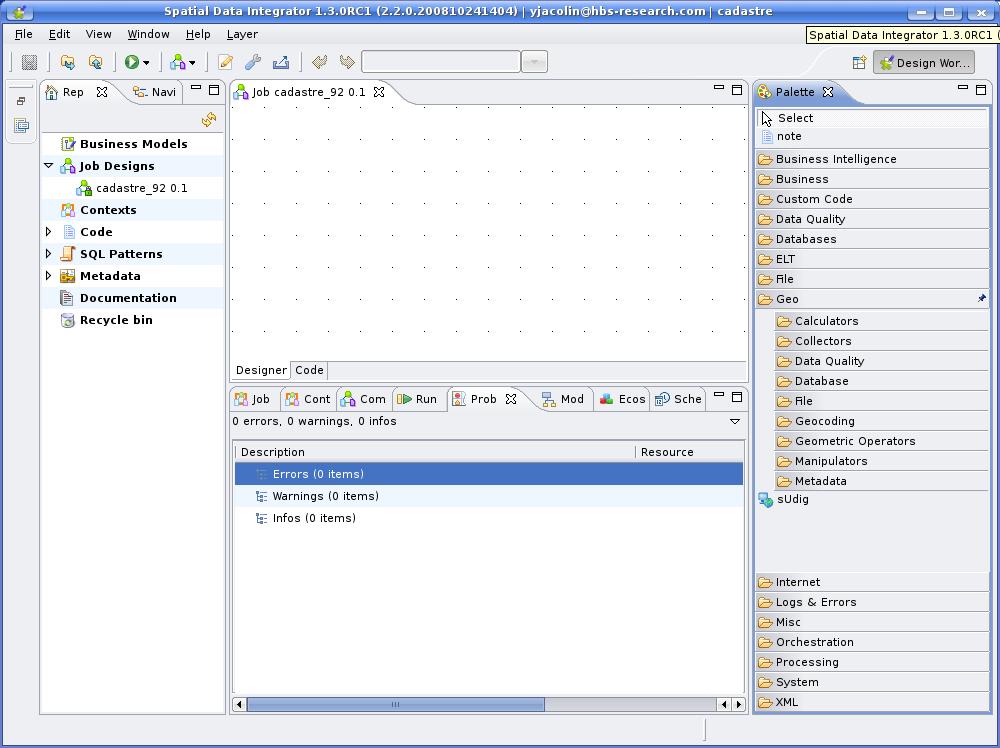Click the wrench settings toolbar icon

pyautogui.click(x=253, y=62)
